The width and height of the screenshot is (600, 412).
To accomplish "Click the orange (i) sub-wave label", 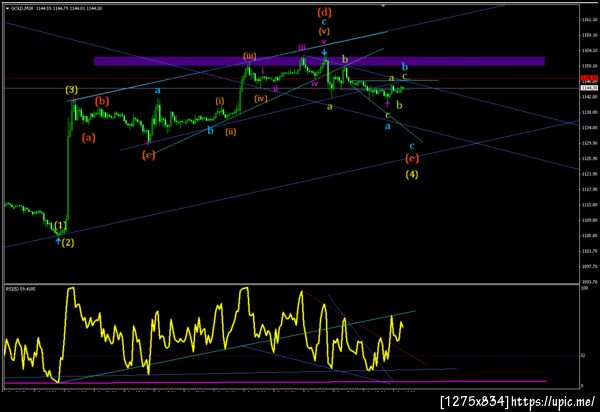I will click(x=220, y=101).
